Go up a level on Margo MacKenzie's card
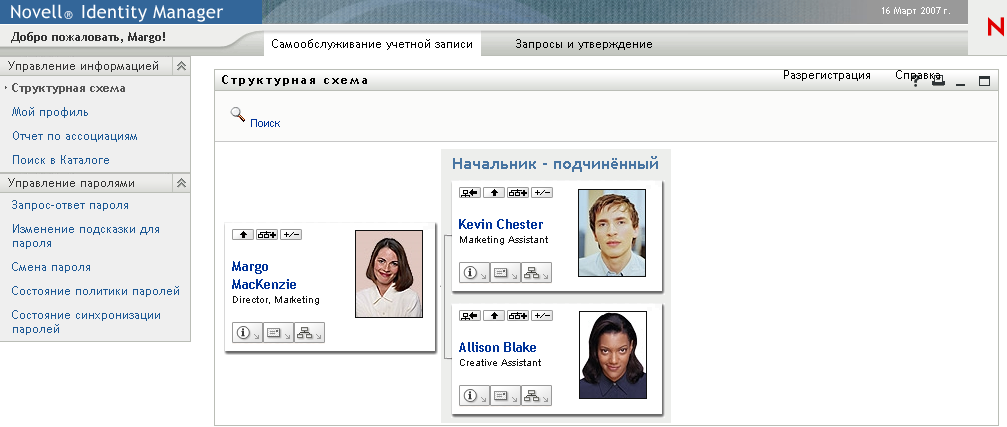 pos(243,235)
